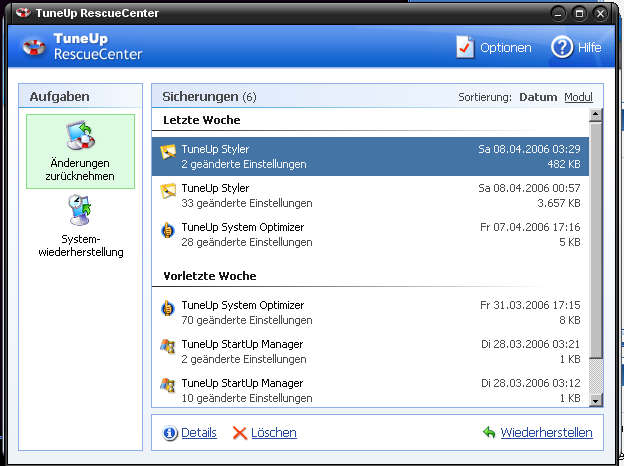Click the 'Letzte Woche' group header

pos(202,120)
